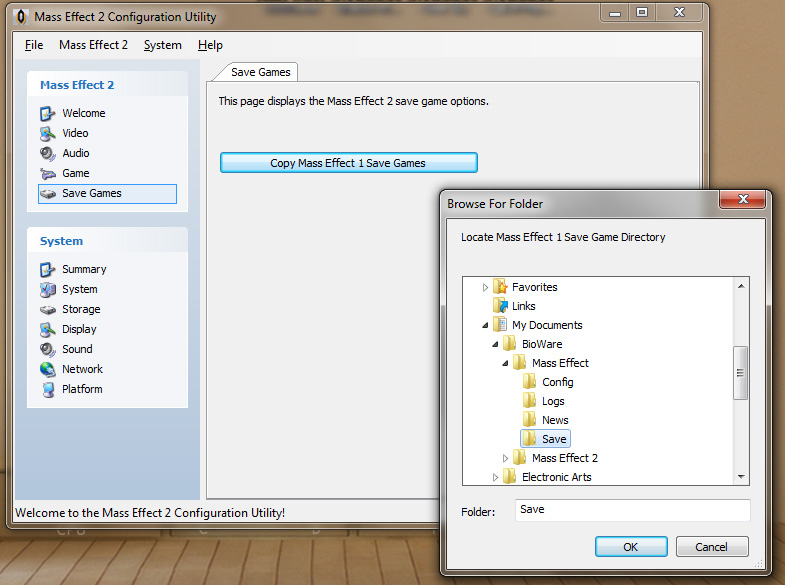This screenshot has width=785, height=585.
Task: Open the Game settings label
Action: click(x=76, y=173)
